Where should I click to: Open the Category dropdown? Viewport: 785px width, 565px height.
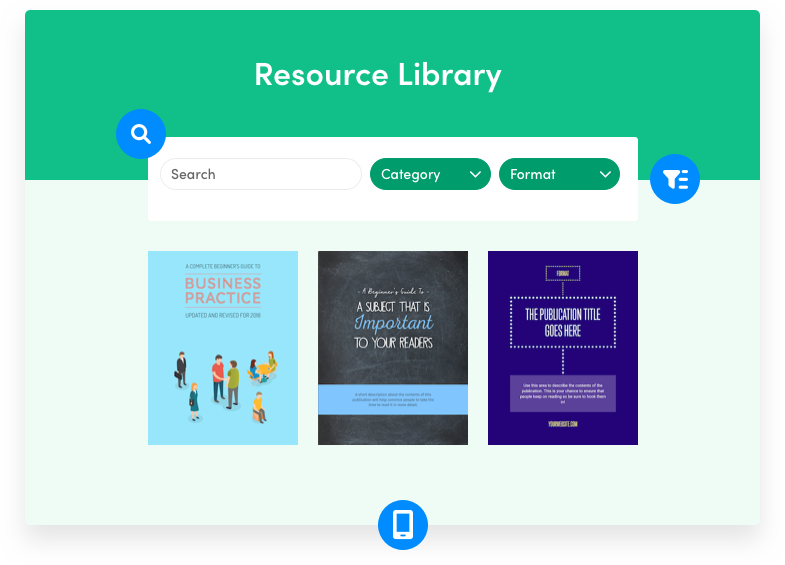430,174
